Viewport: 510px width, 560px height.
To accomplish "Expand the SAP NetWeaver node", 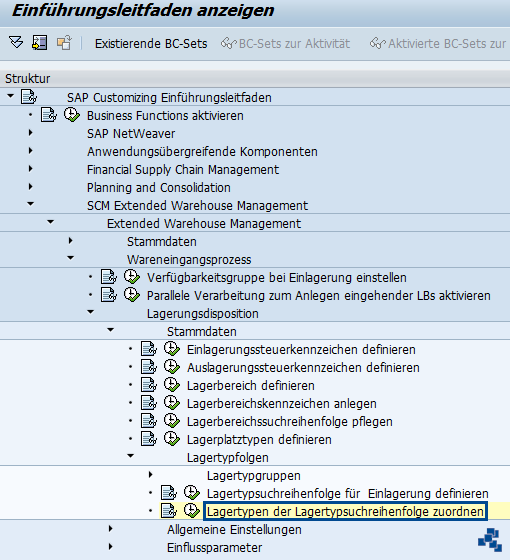I will pyautogui.click(x=30, y=133).
